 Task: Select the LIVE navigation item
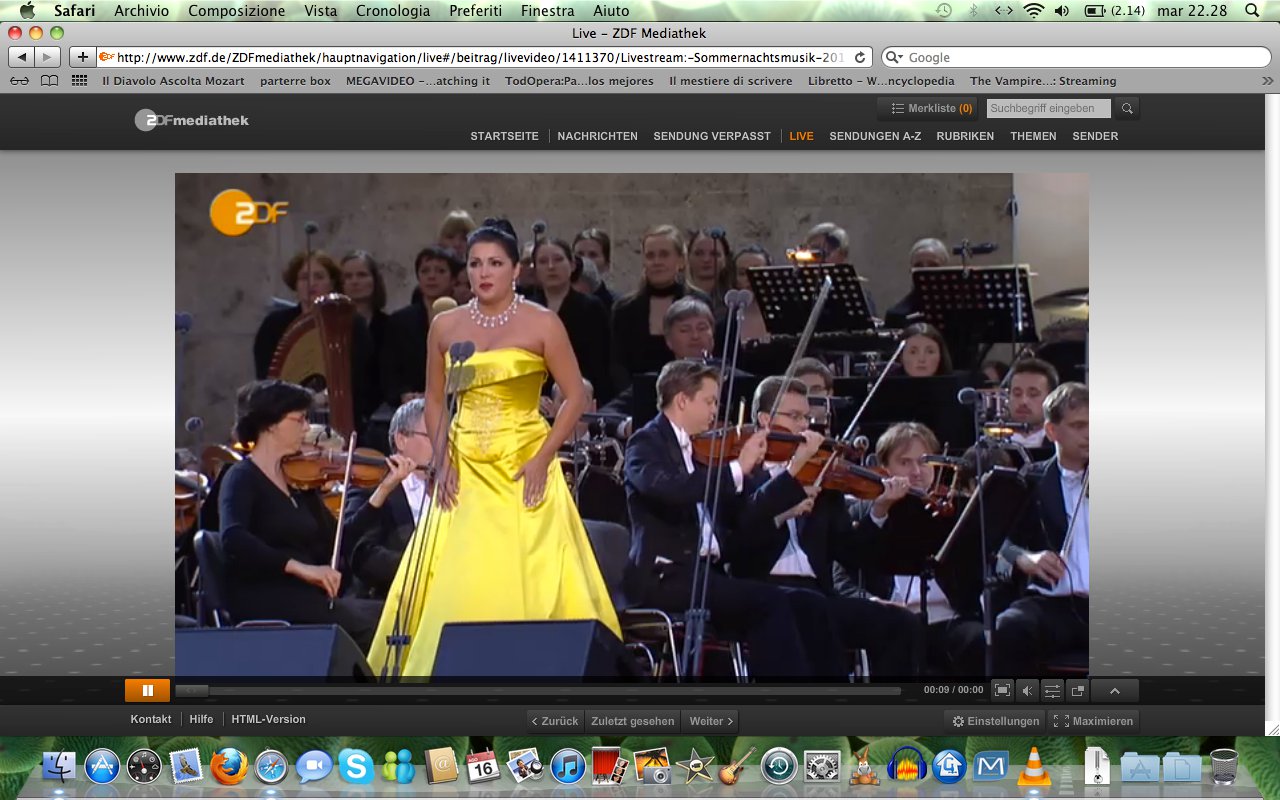801,136
